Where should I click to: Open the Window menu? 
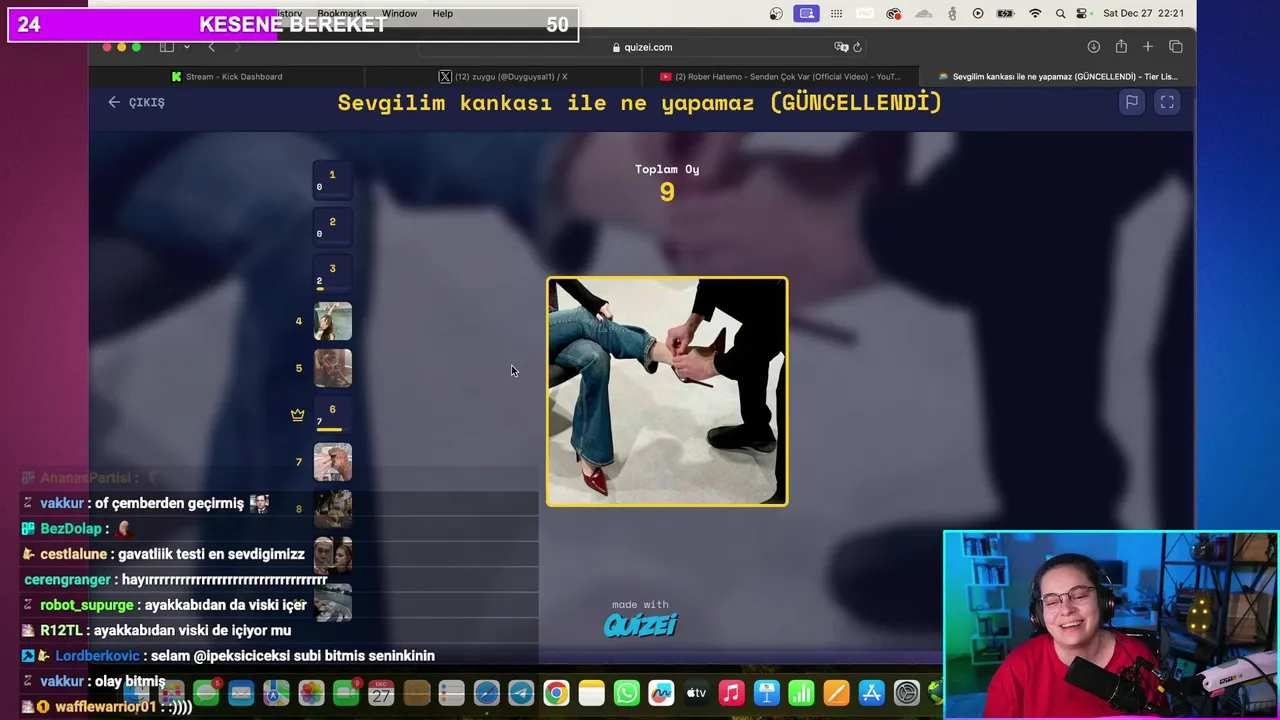(399, 14)
